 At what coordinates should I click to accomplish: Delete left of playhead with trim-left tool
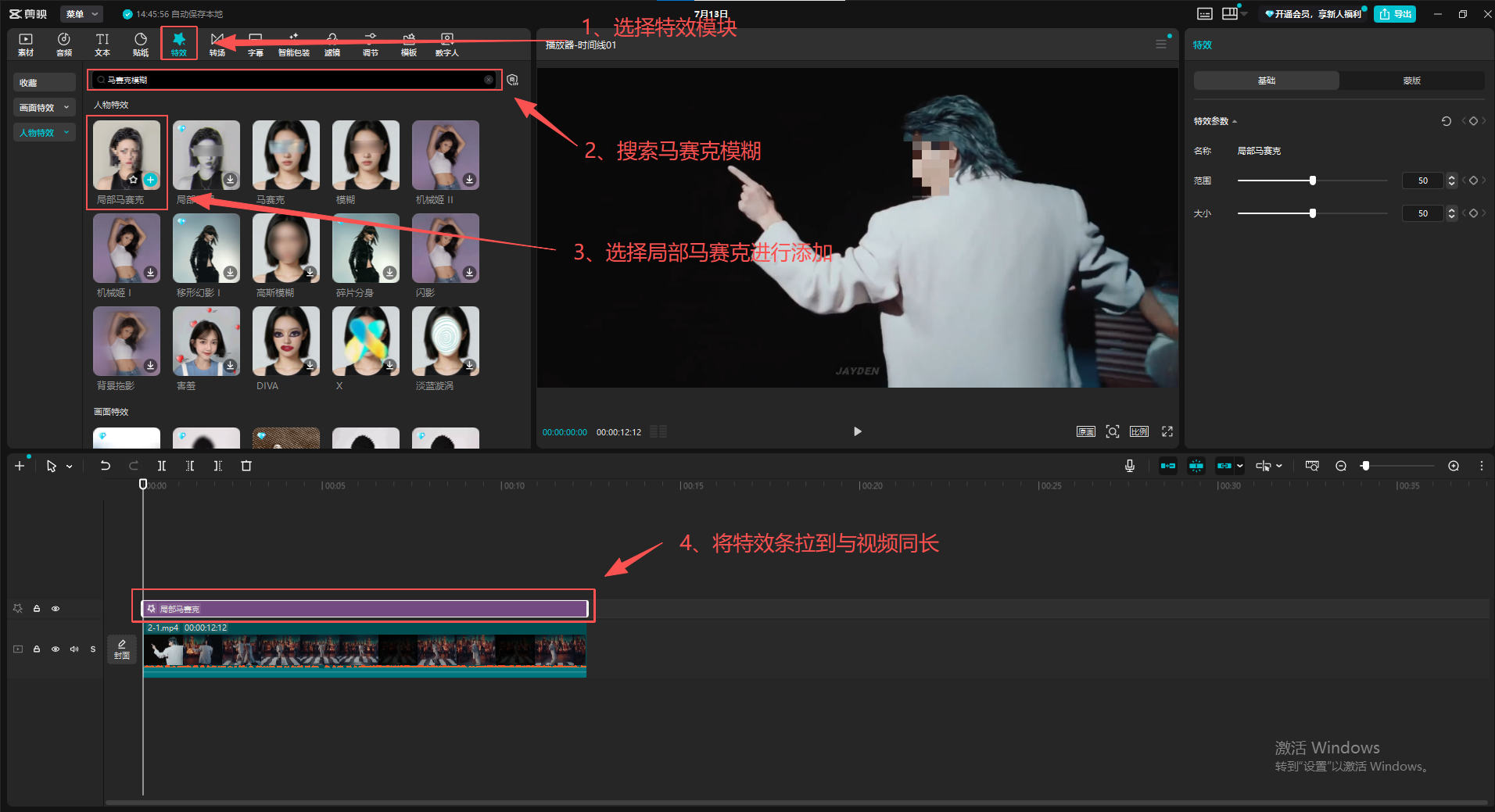pyautogui.click(x=190, y=466)
